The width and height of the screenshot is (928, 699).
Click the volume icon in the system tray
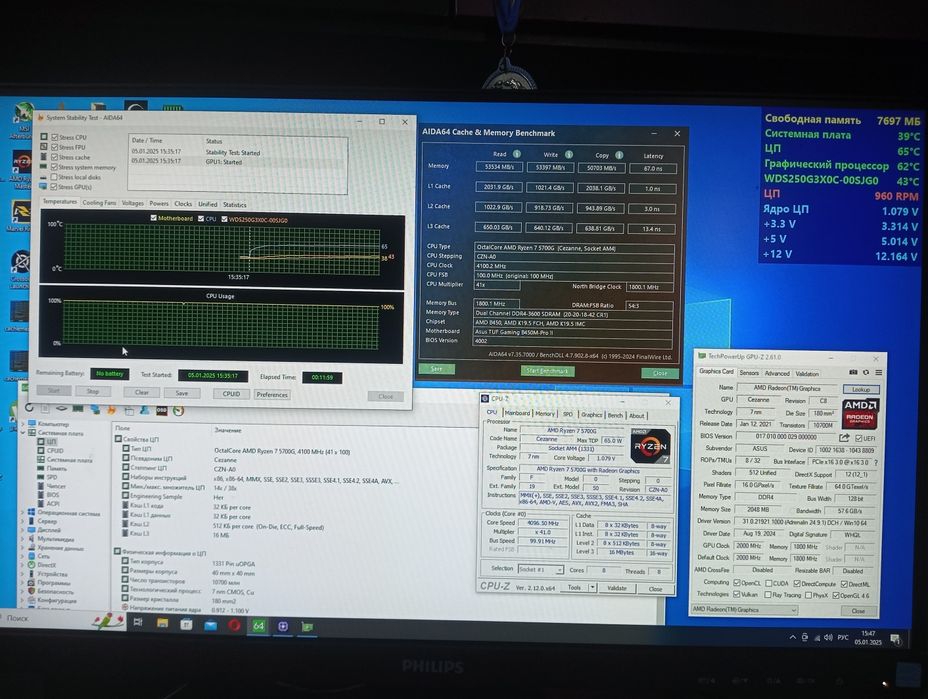click(827, 637)
